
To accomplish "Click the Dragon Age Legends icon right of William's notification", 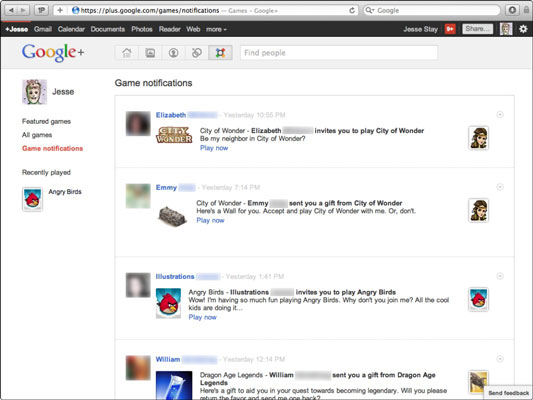I will point(479,382).
